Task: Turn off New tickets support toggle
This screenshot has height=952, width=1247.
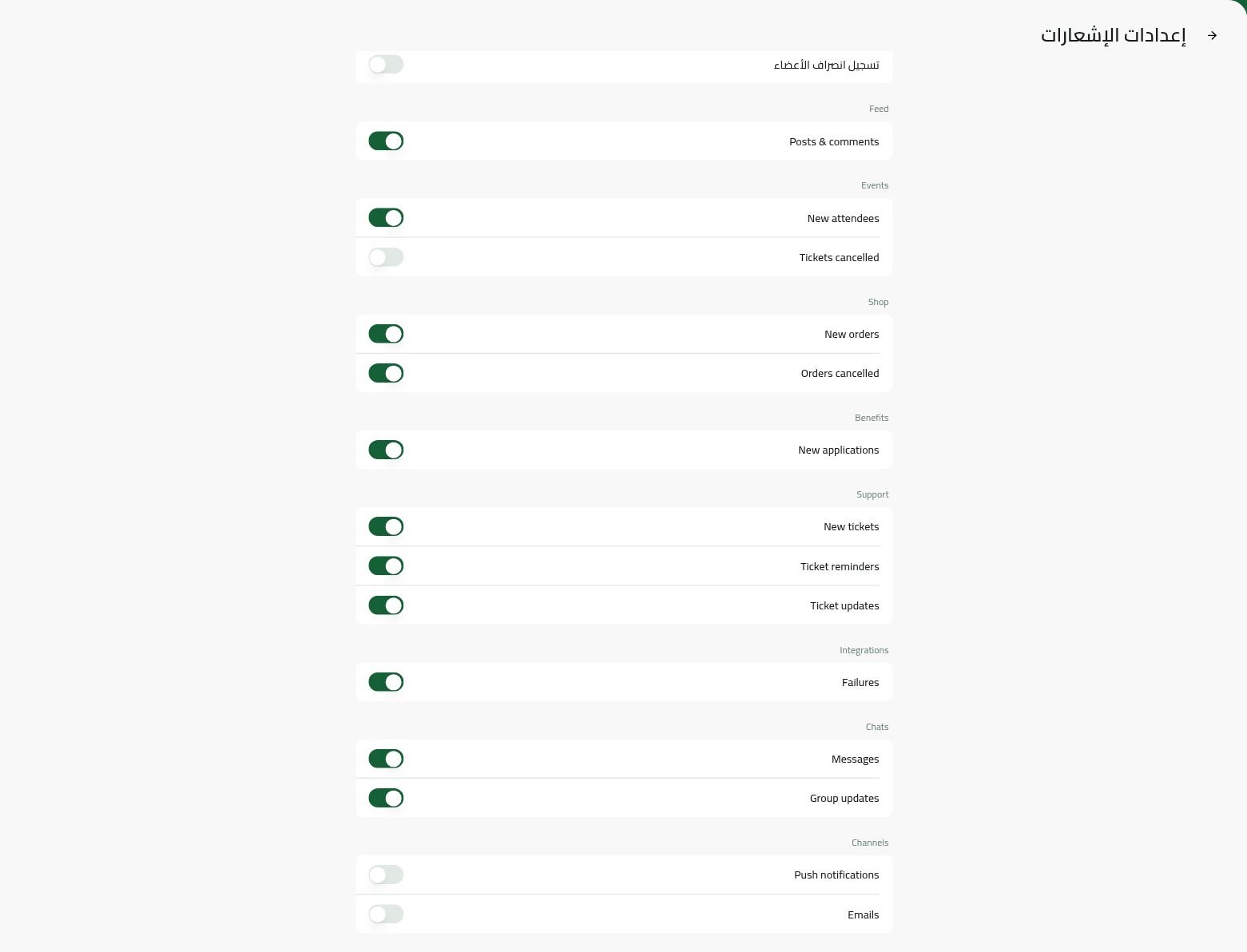Action: (x=386, y=526)
